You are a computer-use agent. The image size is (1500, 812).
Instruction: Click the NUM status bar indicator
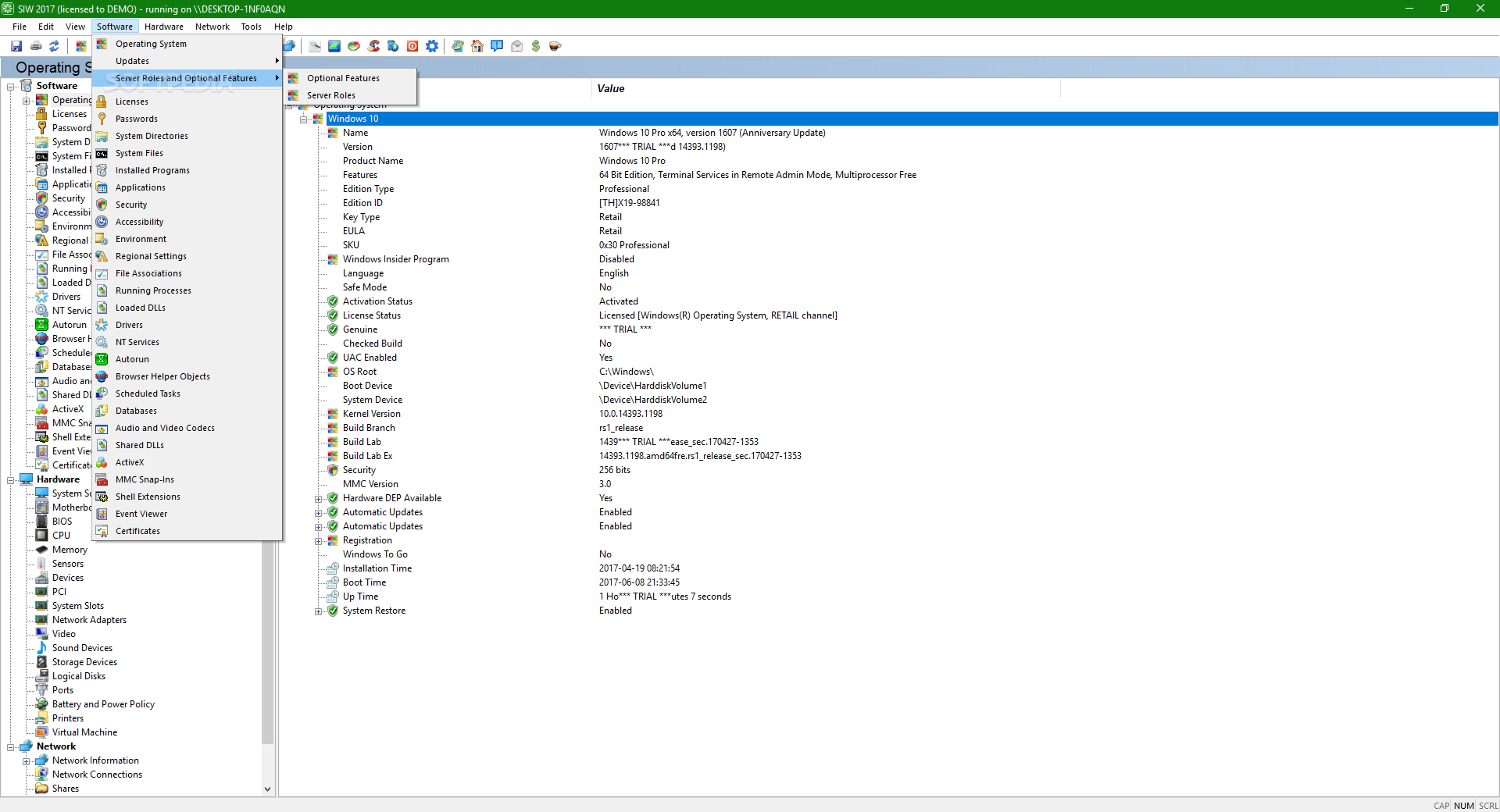[x=1464, y=806]
